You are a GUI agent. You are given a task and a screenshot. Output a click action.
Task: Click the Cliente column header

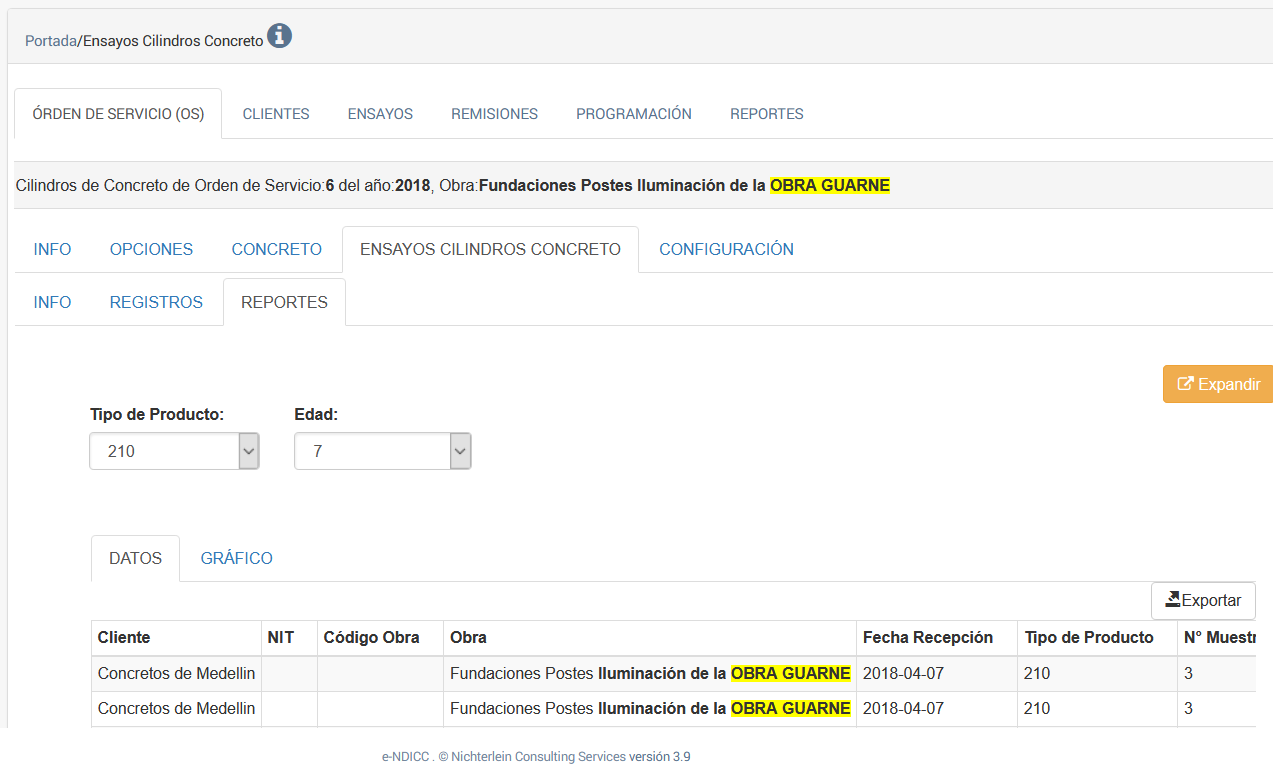pyautogui.click(x=124, y=637)
